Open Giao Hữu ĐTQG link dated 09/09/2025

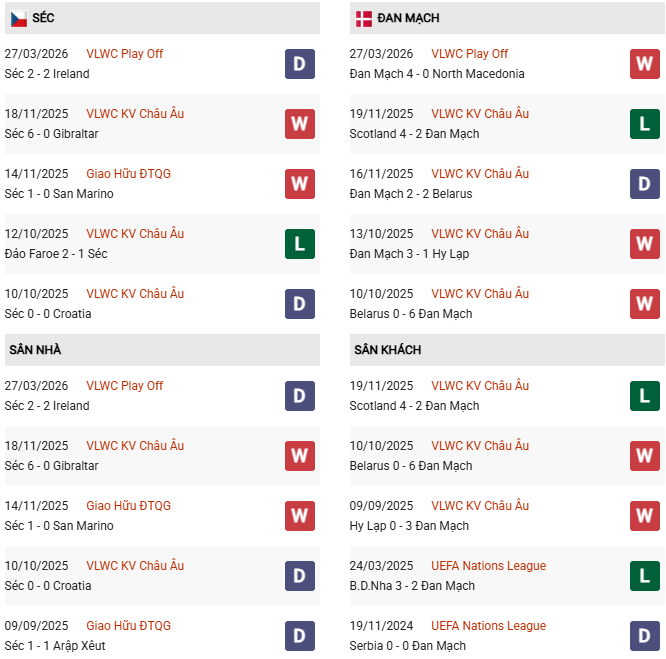(x=128, y=626)
